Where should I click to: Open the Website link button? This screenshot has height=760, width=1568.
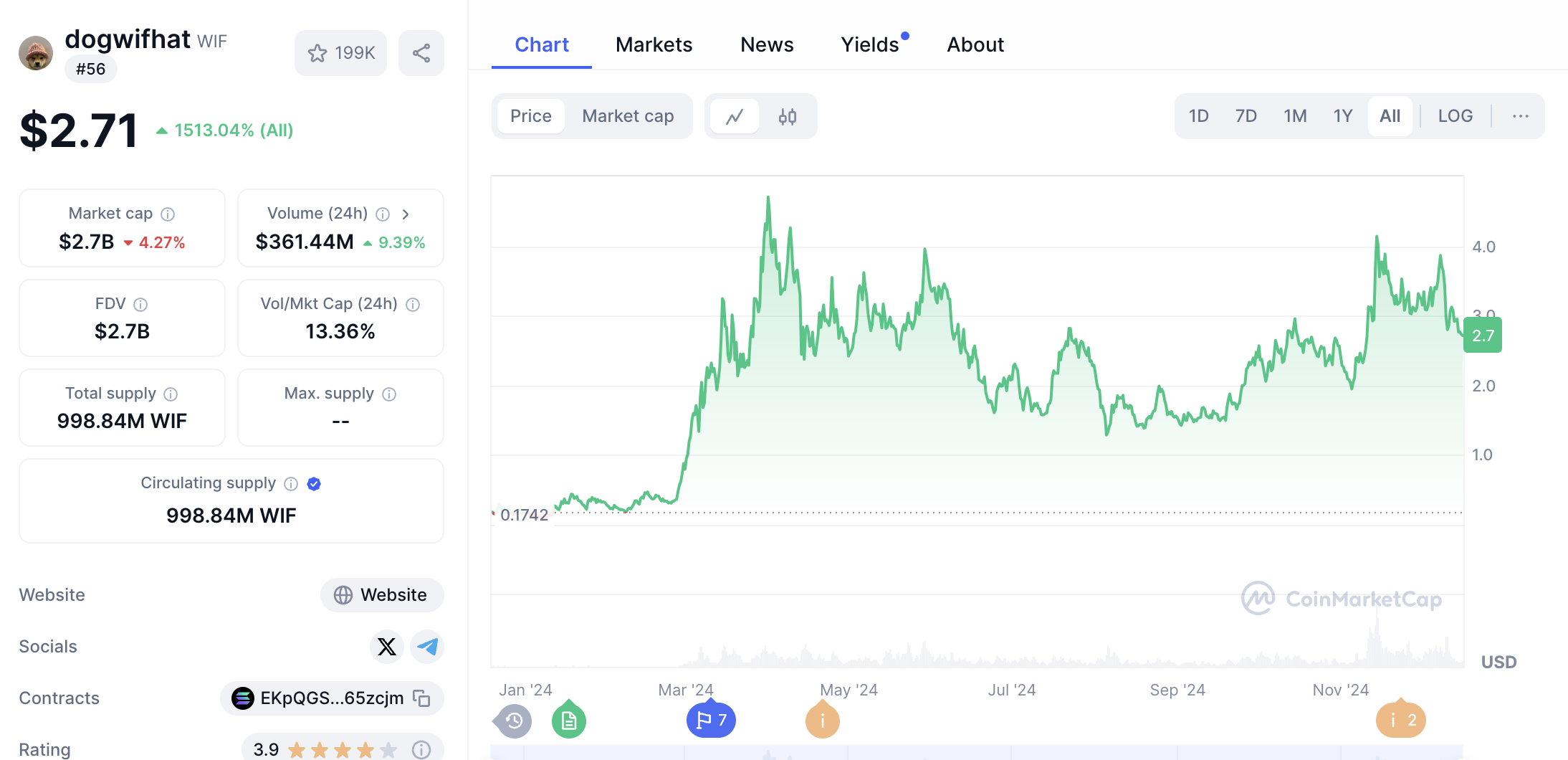pos(382,595)
